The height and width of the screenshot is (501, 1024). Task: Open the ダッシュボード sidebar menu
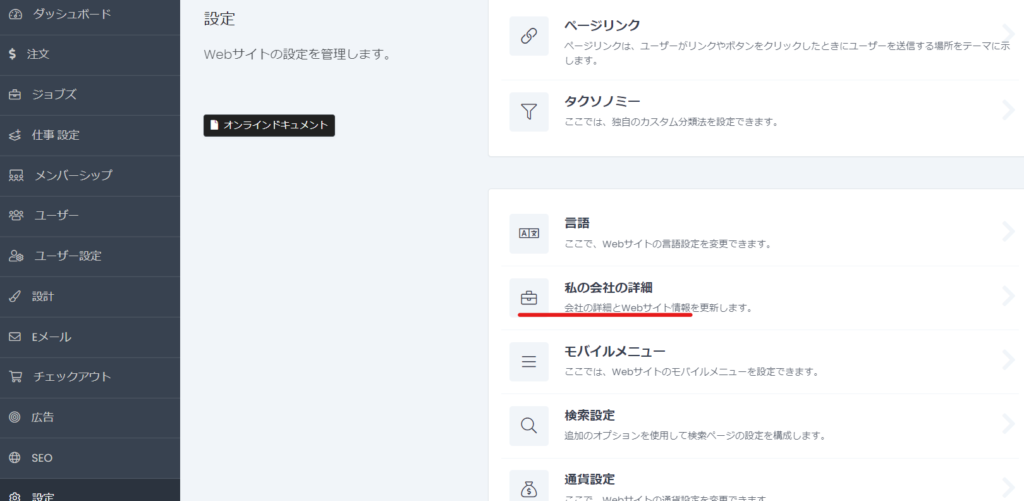point(71,14)
